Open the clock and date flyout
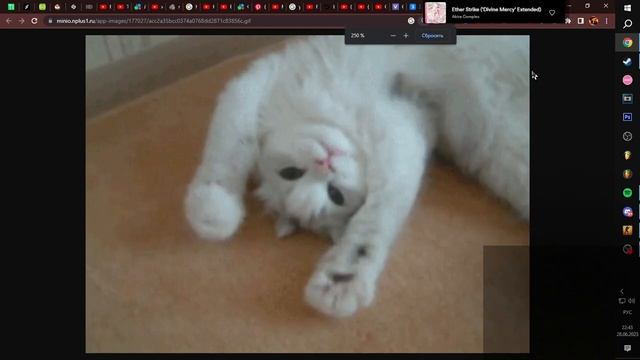 [627, 331]
